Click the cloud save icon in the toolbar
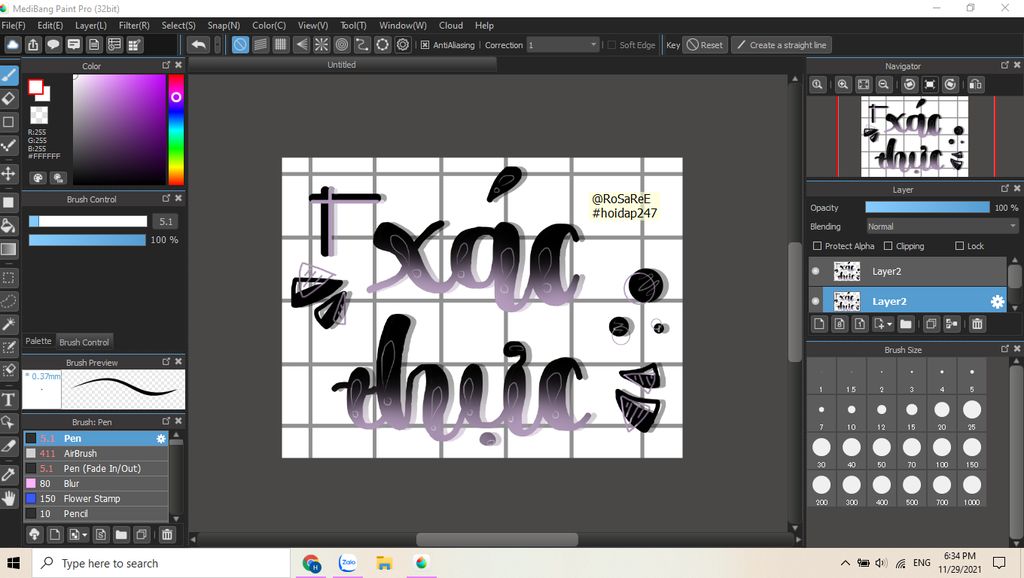 click(x=12, y=45)
